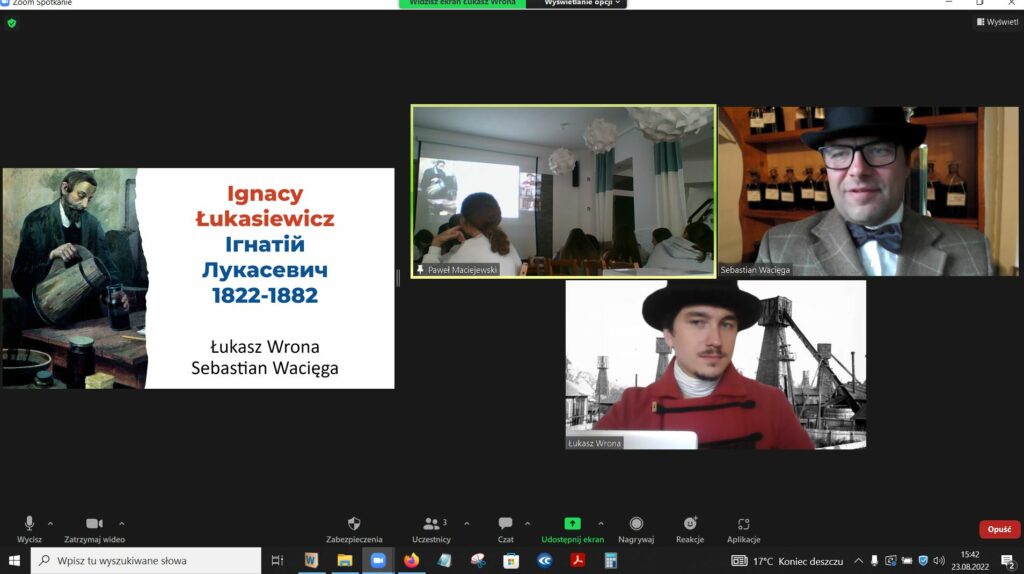Screen dimensions: 1024x574
Task: Click the Windows taskbar search field
Action: point(146,561)
